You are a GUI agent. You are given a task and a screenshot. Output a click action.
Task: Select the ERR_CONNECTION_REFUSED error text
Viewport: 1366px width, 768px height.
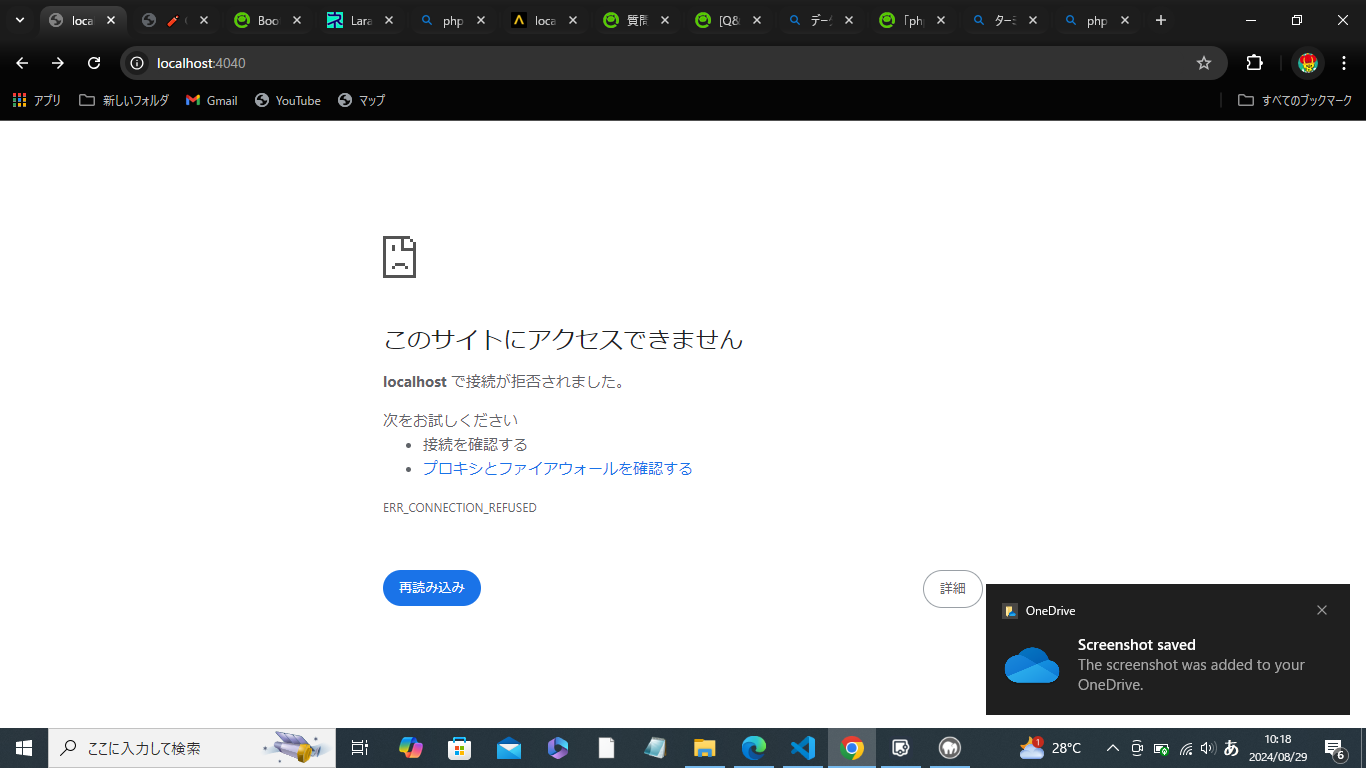point(460,508)
